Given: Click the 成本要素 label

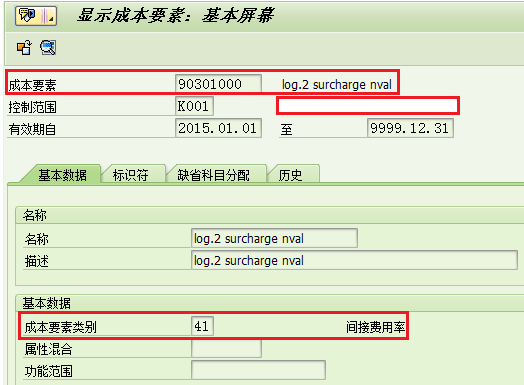Looking at the screenshot, I should coord(32,85).
